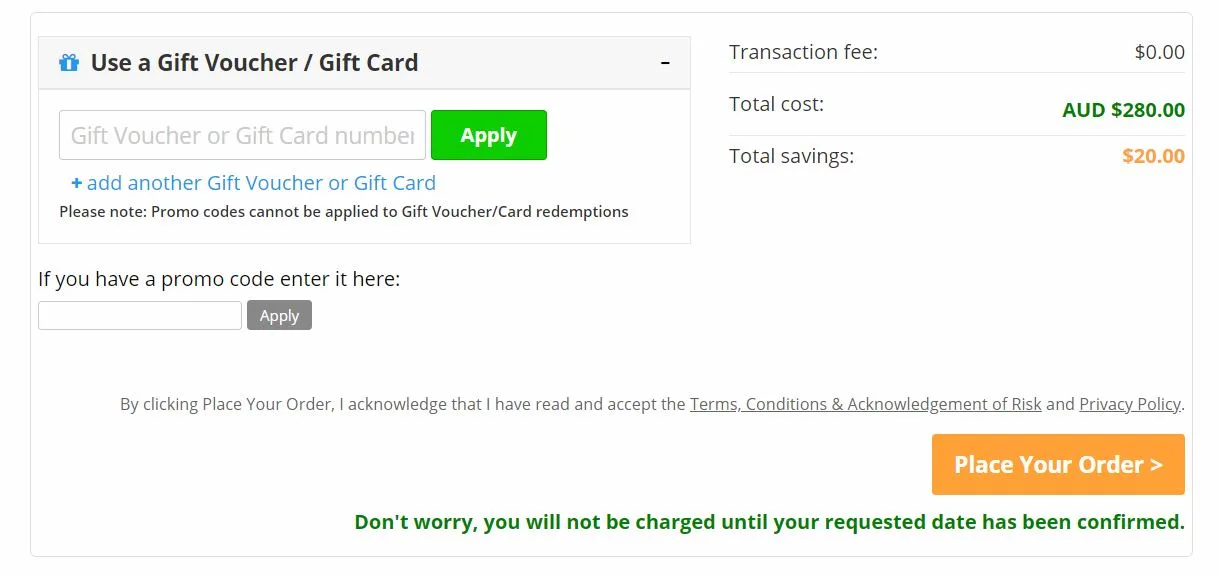Click the "Transaction fee:" label
Image resolution: width=1221 pixels, height=576 pixels.
(803, 52)
